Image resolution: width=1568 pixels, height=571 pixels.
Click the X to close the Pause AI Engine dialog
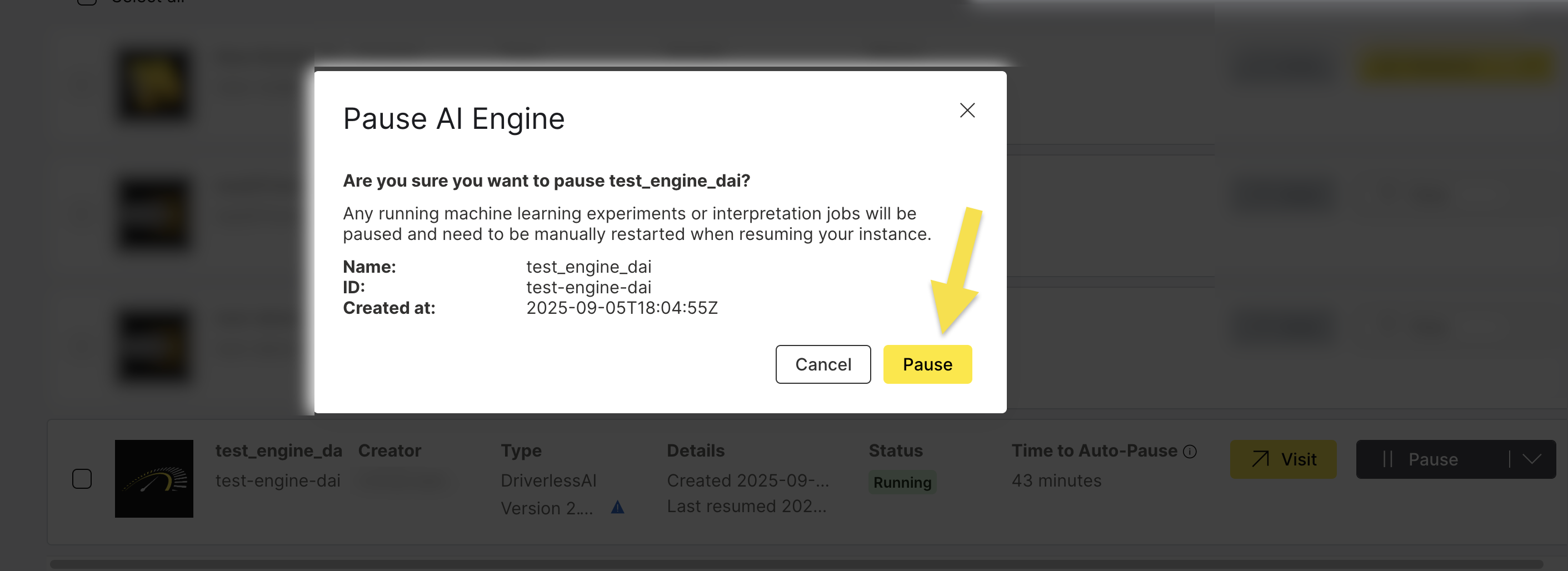pyautogui.click(x=967, y=110)
